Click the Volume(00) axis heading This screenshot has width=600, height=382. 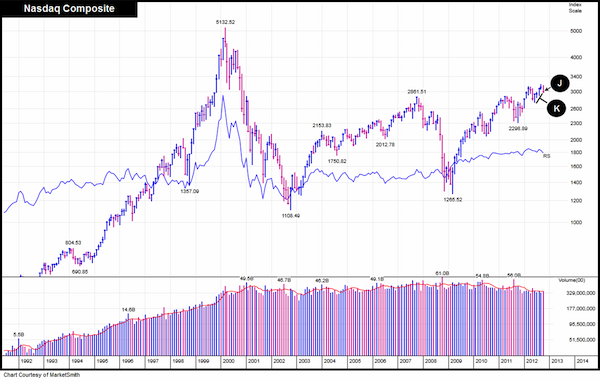572,280
